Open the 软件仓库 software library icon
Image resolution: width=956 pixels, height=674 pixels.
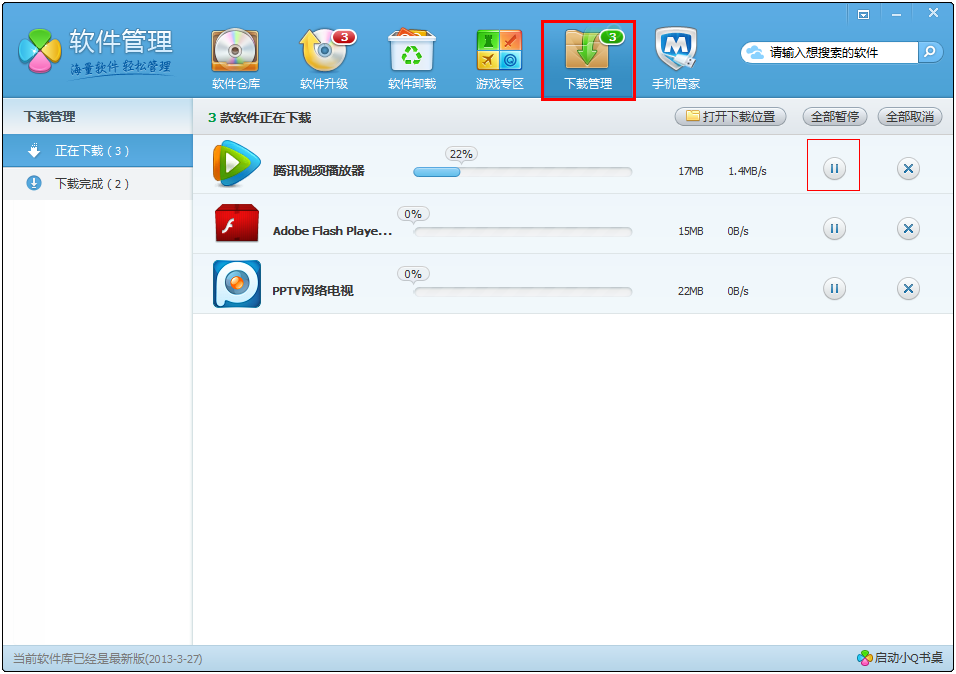pos(235,52)
